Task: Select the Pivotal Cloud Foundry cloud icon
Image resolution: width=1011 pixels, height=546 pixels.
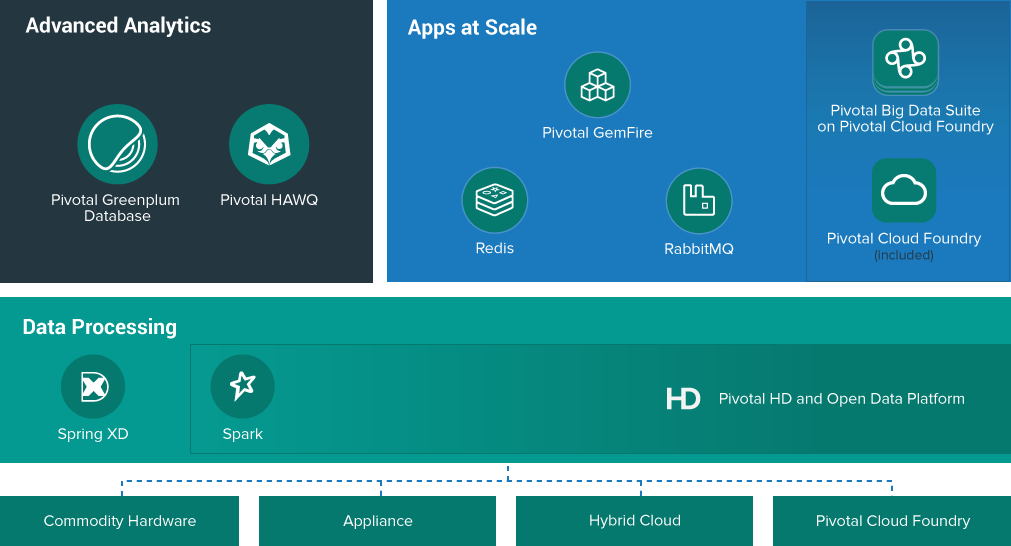Action: pyautogui.click(x=904, y=190)
